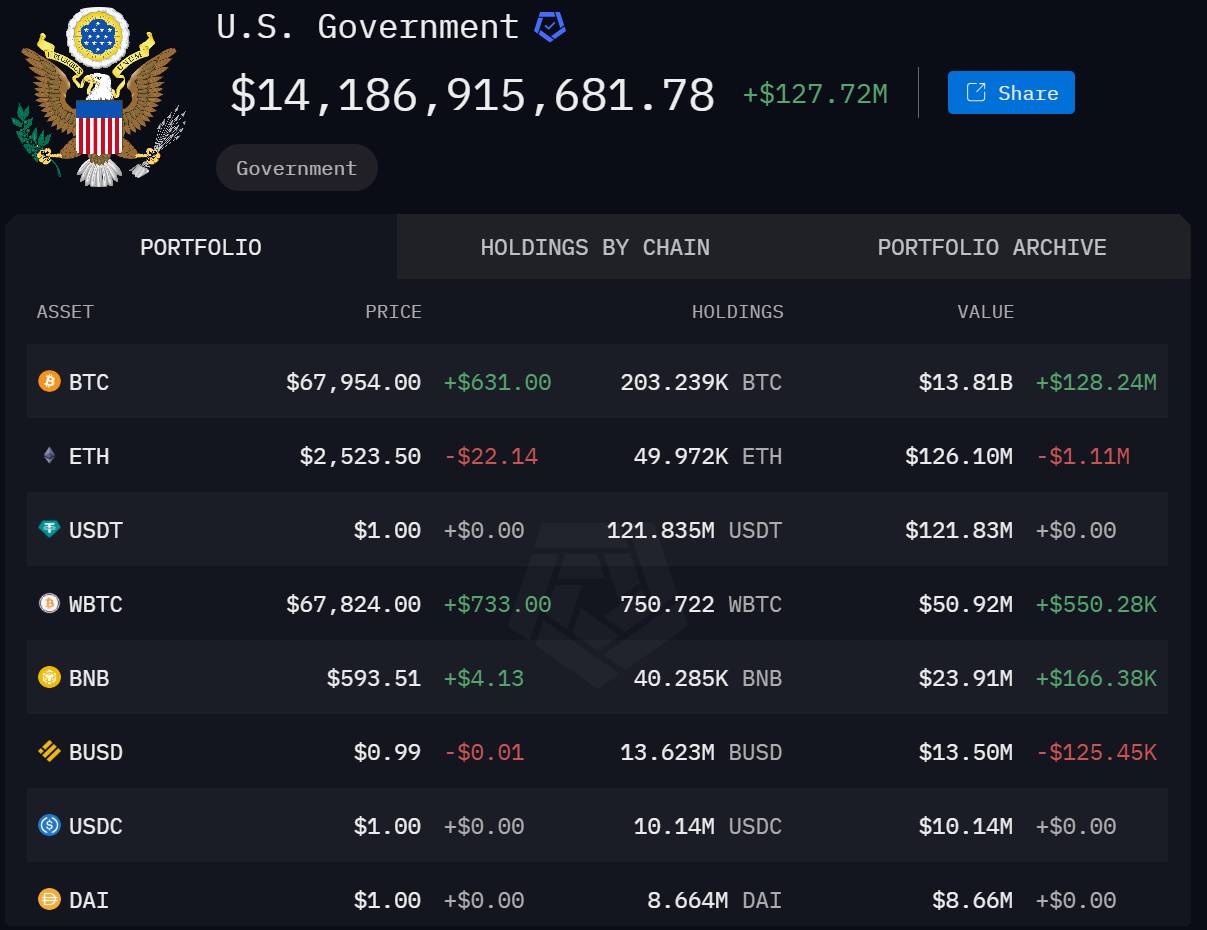This screenshot has height=930, width=1207.
Task: Click the HOLDINGS column header
Action: point(738,312)
